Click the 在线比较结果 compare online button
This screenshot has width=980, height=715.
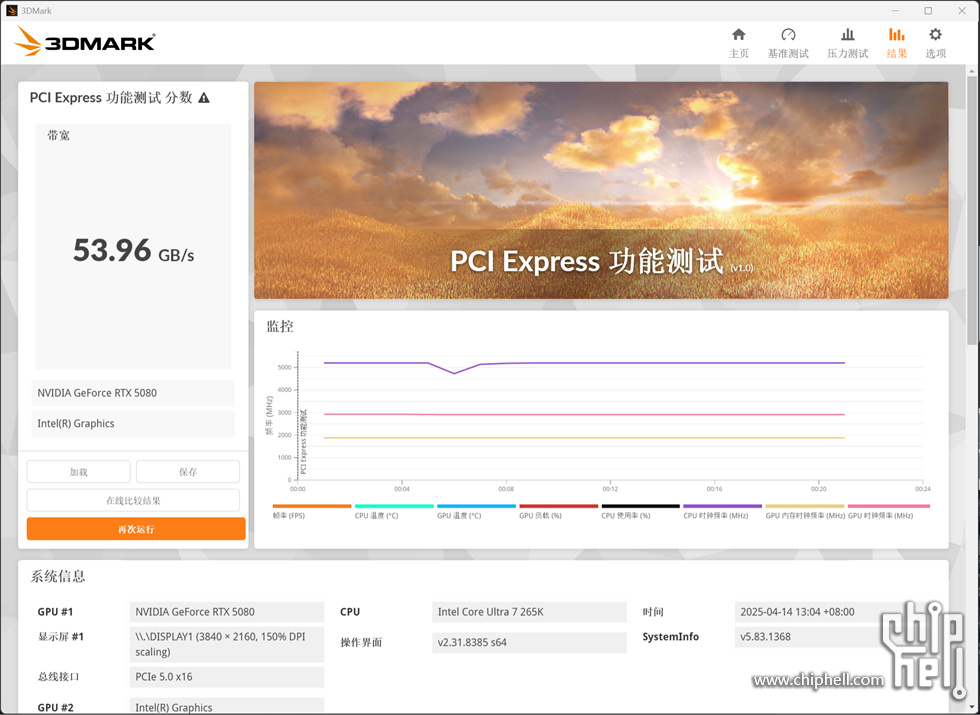133,501
